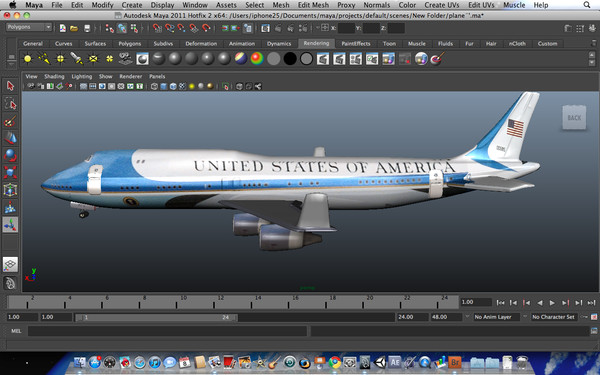Open Spotlight search in the menu bar
The height and width of the screenshot is (375, 600).
point(587,5)
